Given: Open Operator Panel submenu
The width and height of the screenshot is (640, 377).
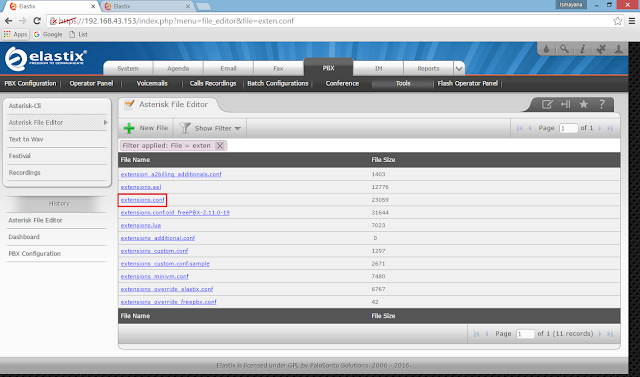Looking at the screenshot, I should click(x=91, y=84).
